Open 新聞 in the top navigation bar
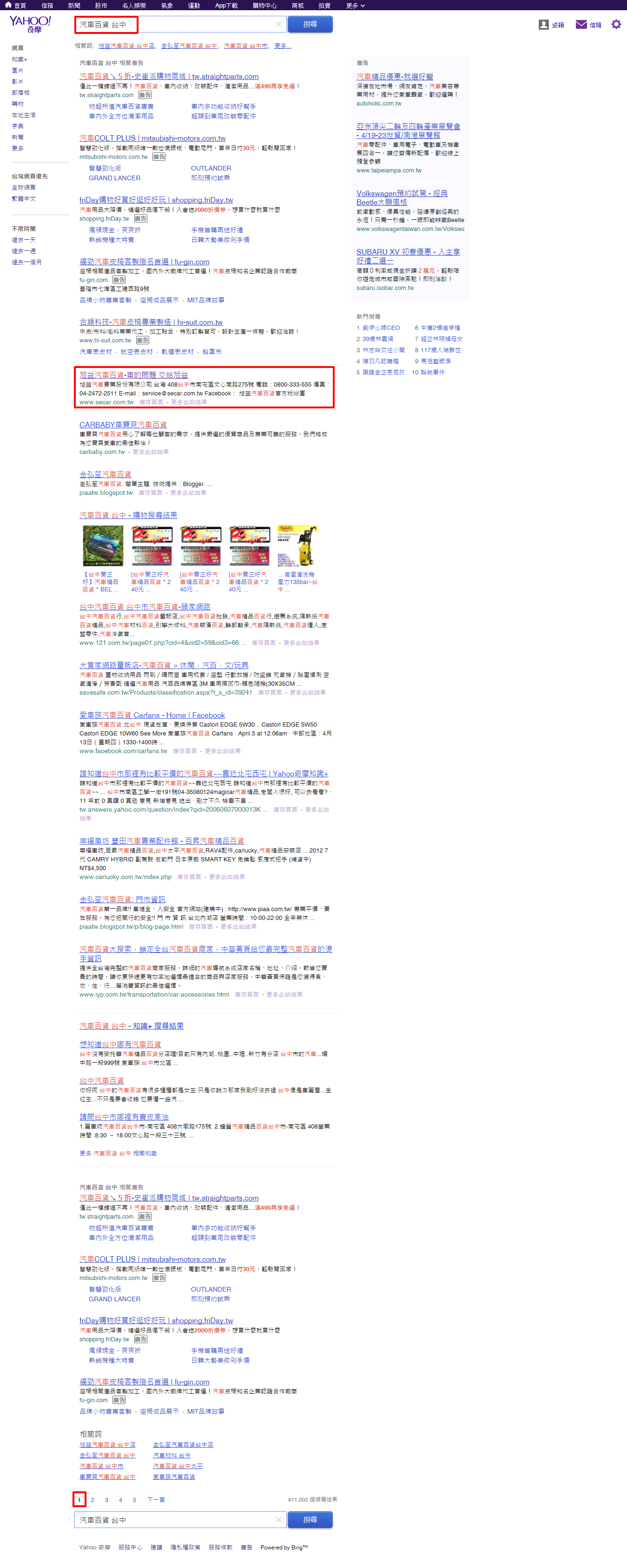This screenshot has width=627, height=1568. click(74, 6)
